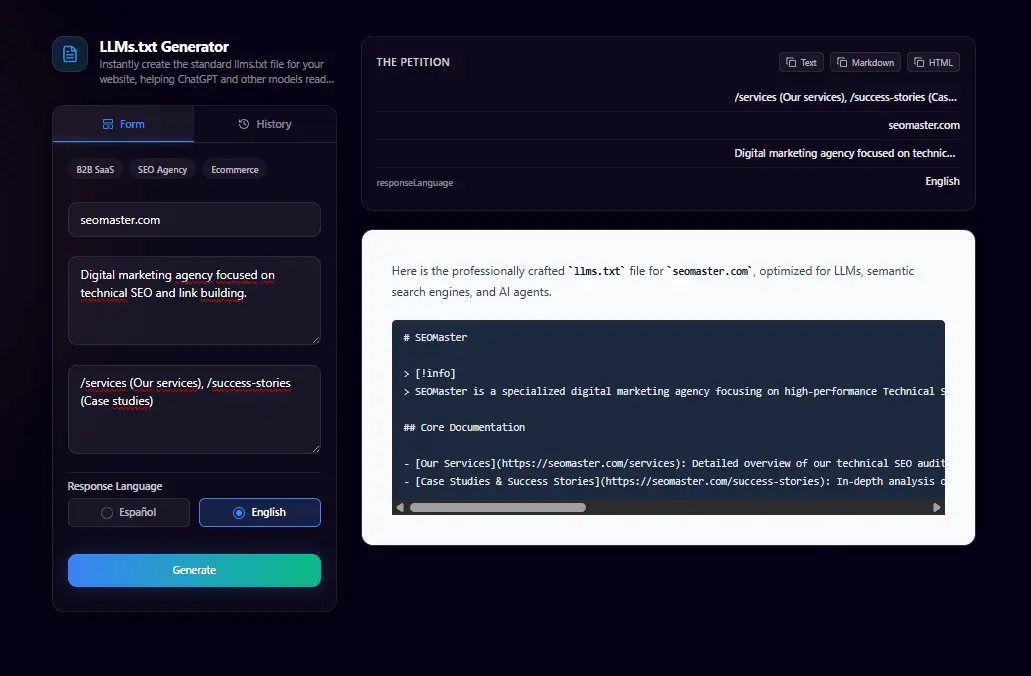Click the responseLanguage label
The image size is (1031, 676).
[415, 183]
